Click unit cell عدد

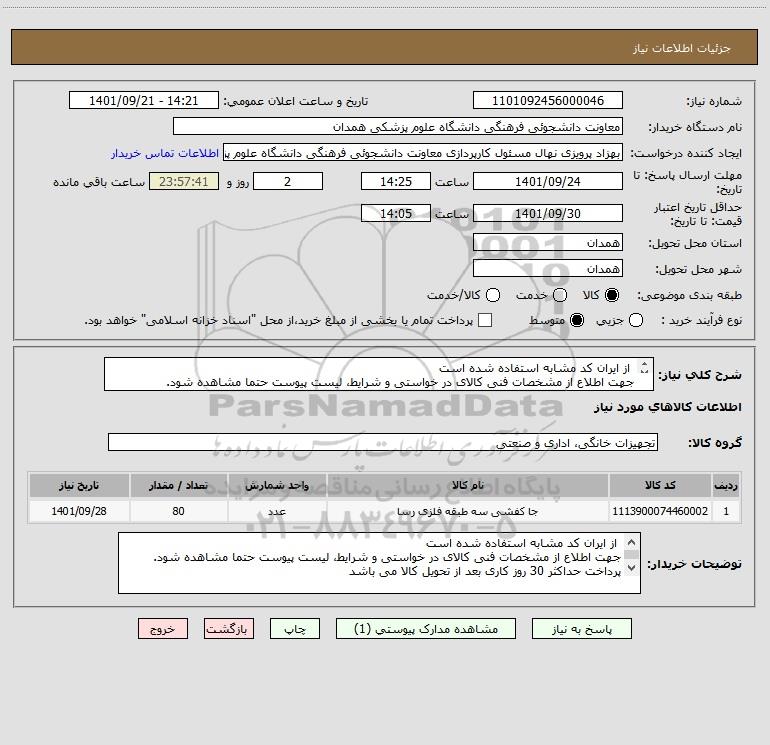pos(277,511)
